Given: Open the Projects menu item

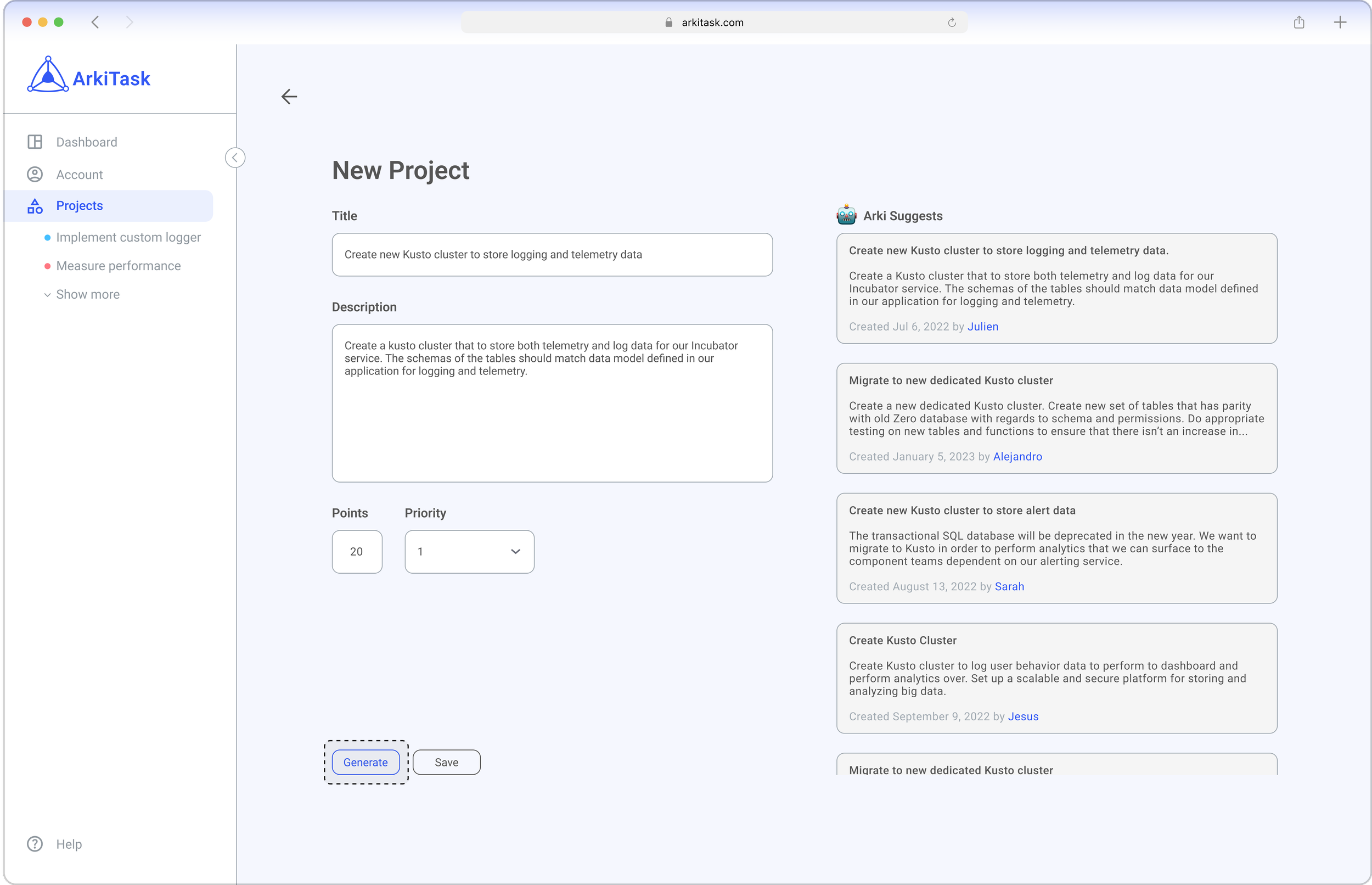Looking at the screenshot, I should [x=79, y=206].
